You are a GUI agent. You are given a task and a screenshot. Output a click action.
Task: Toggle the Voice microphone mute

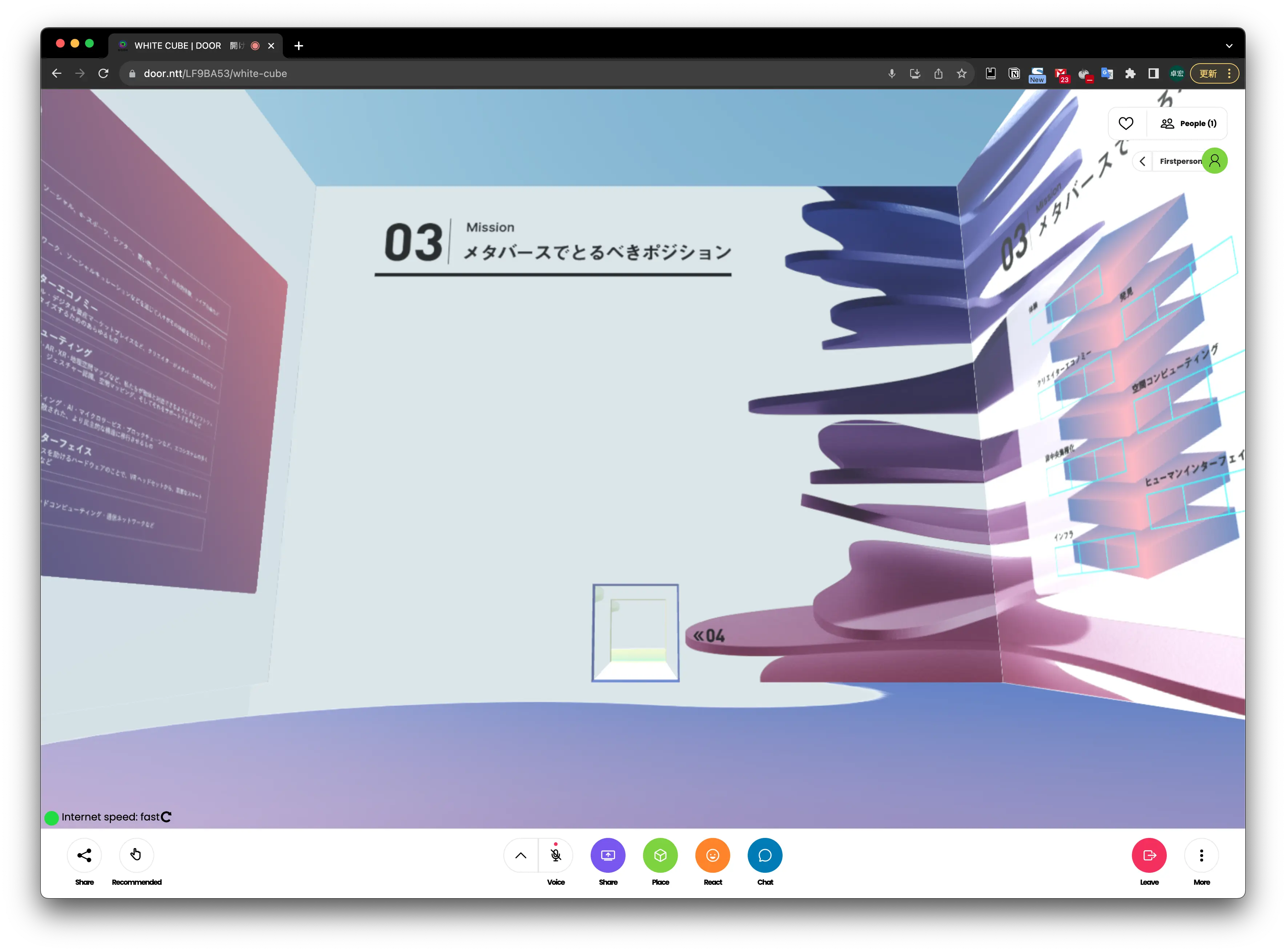tap(556, 855)
